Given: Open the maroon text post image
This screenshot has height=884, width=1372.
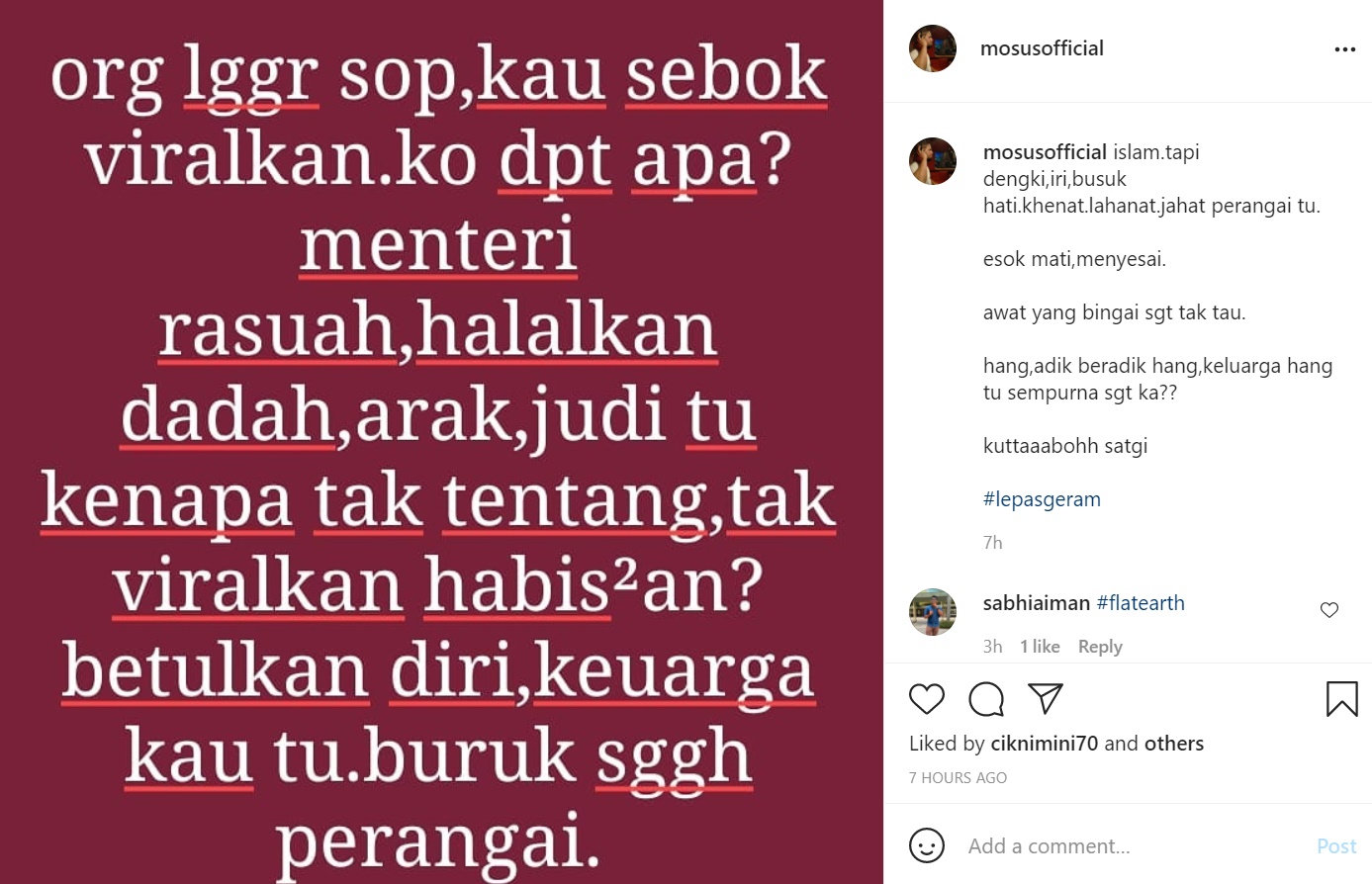Looking at the screenshot, I should (441, 442).
